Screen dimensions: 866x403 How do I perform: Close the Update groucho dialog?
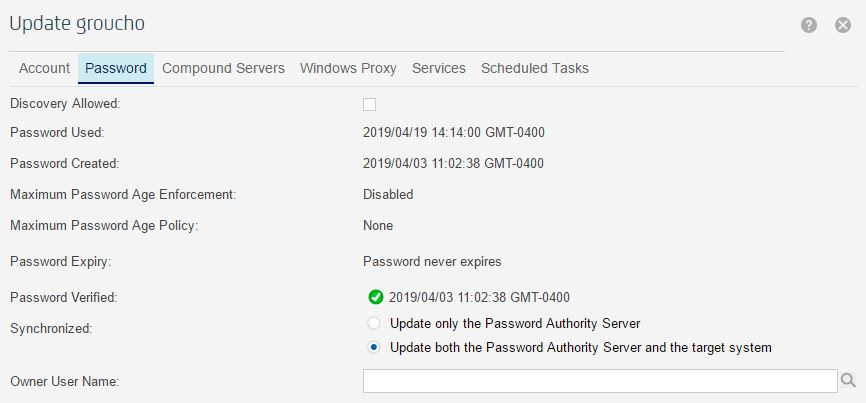pyautogui.click(x=843, y=25)
